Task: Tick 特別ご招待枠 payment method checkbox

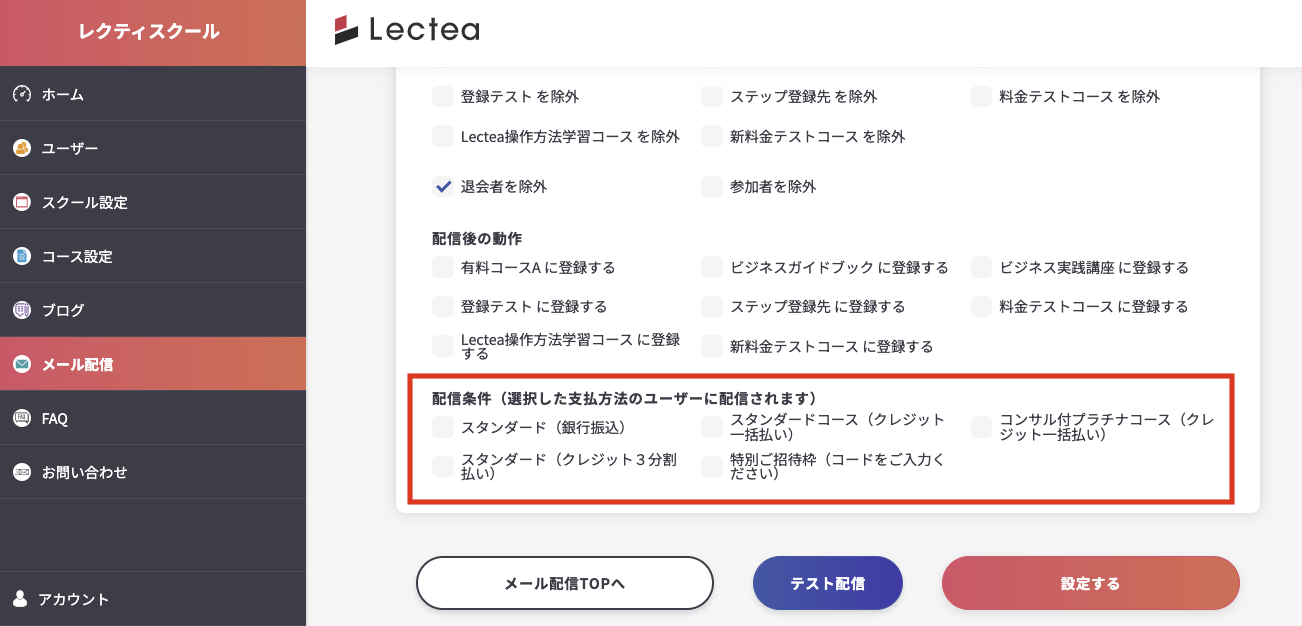Action: pos(712,466)
